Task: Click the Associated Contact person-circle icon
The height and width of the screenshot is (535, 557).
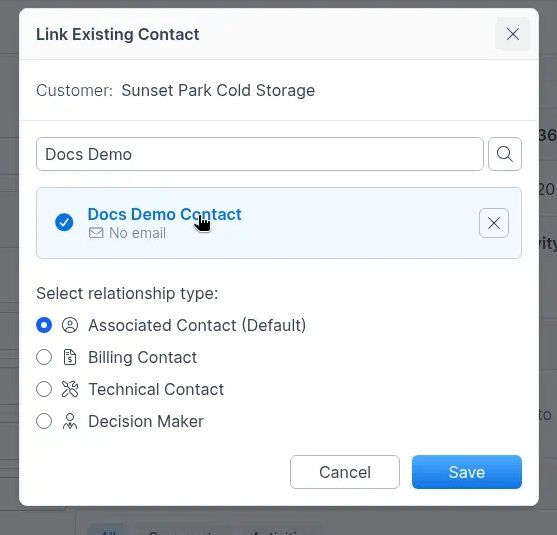Action: 70,325
